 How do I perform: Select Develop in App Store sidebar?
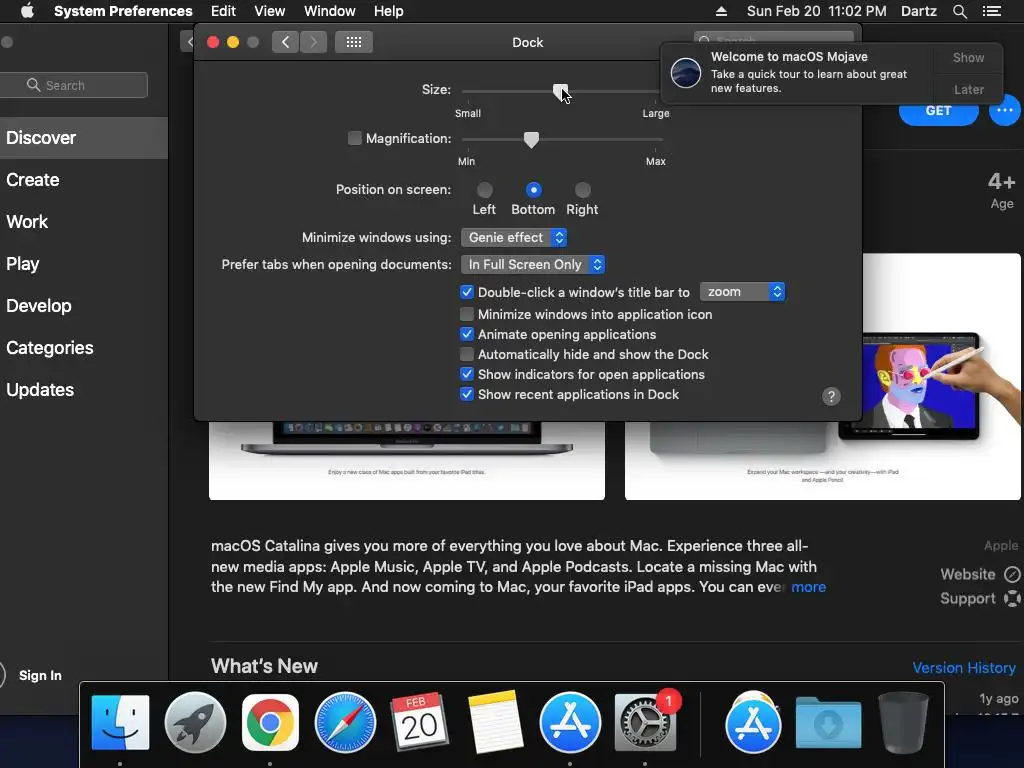click(x=84, y=306)
